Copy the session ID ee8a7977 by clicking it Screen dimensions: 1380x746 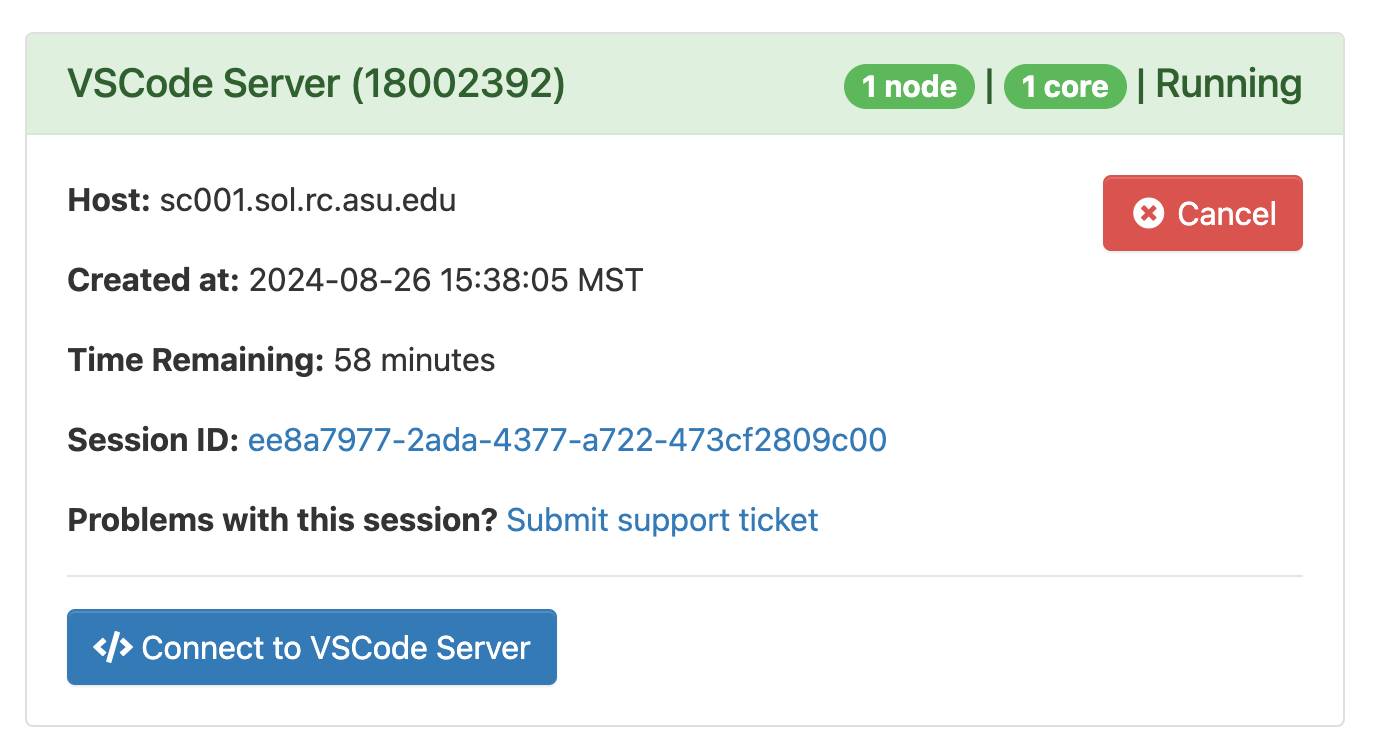[x=567, y=440]
